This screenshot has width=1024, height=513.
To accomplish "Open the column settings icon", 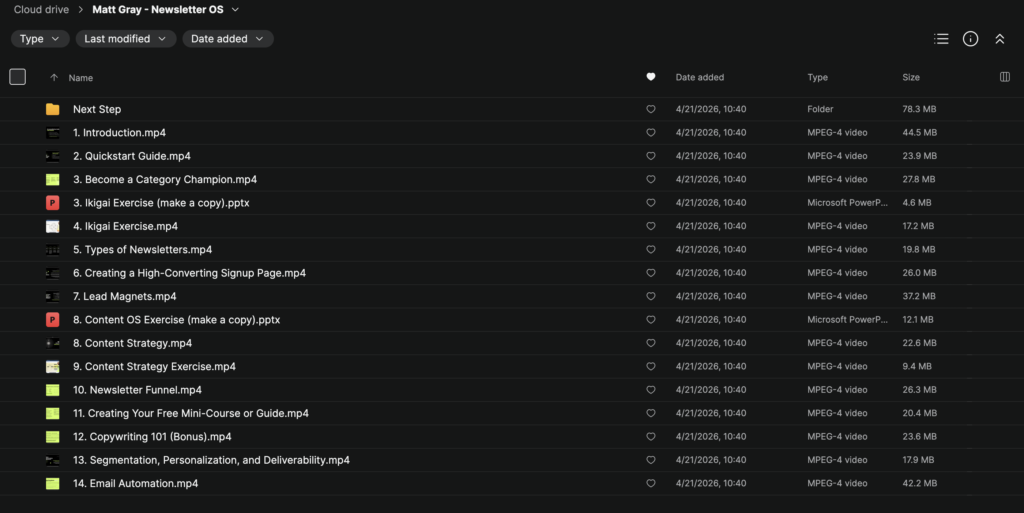I will [x=1004, y=77].
